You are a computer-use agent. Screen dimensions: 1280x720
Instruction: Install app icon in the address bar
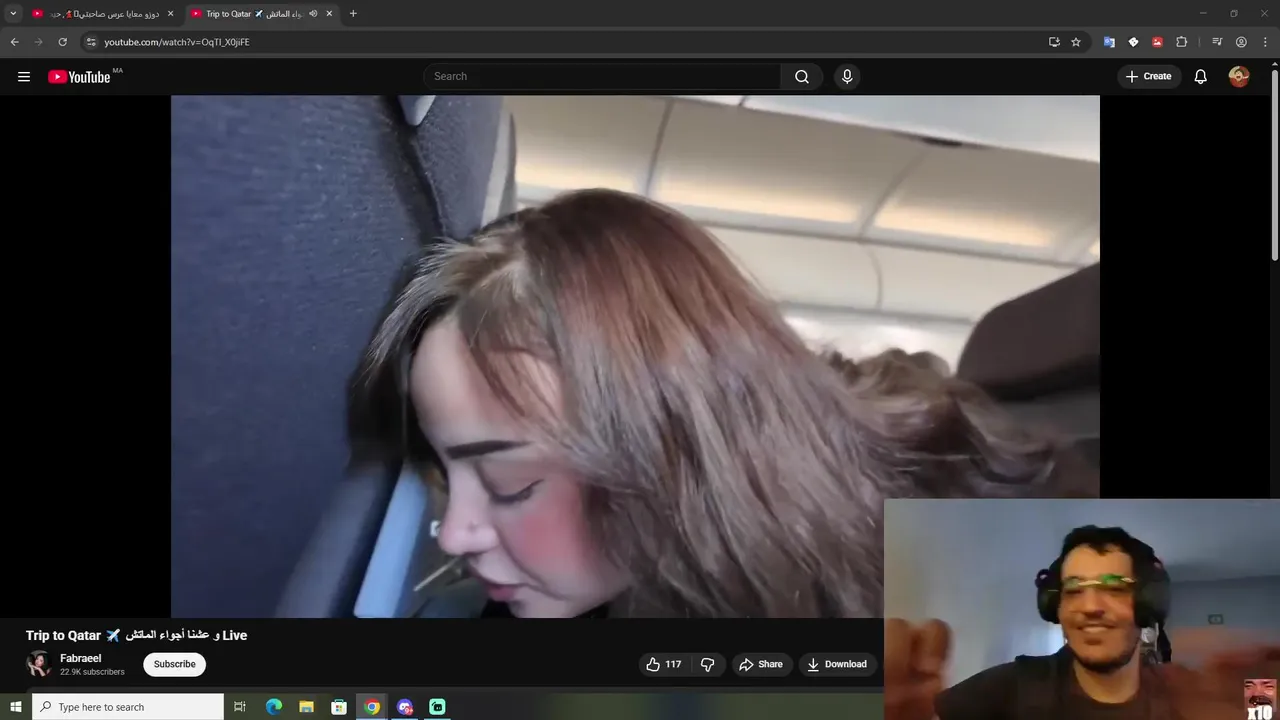pyautogui.click(x=1054, y=42)
